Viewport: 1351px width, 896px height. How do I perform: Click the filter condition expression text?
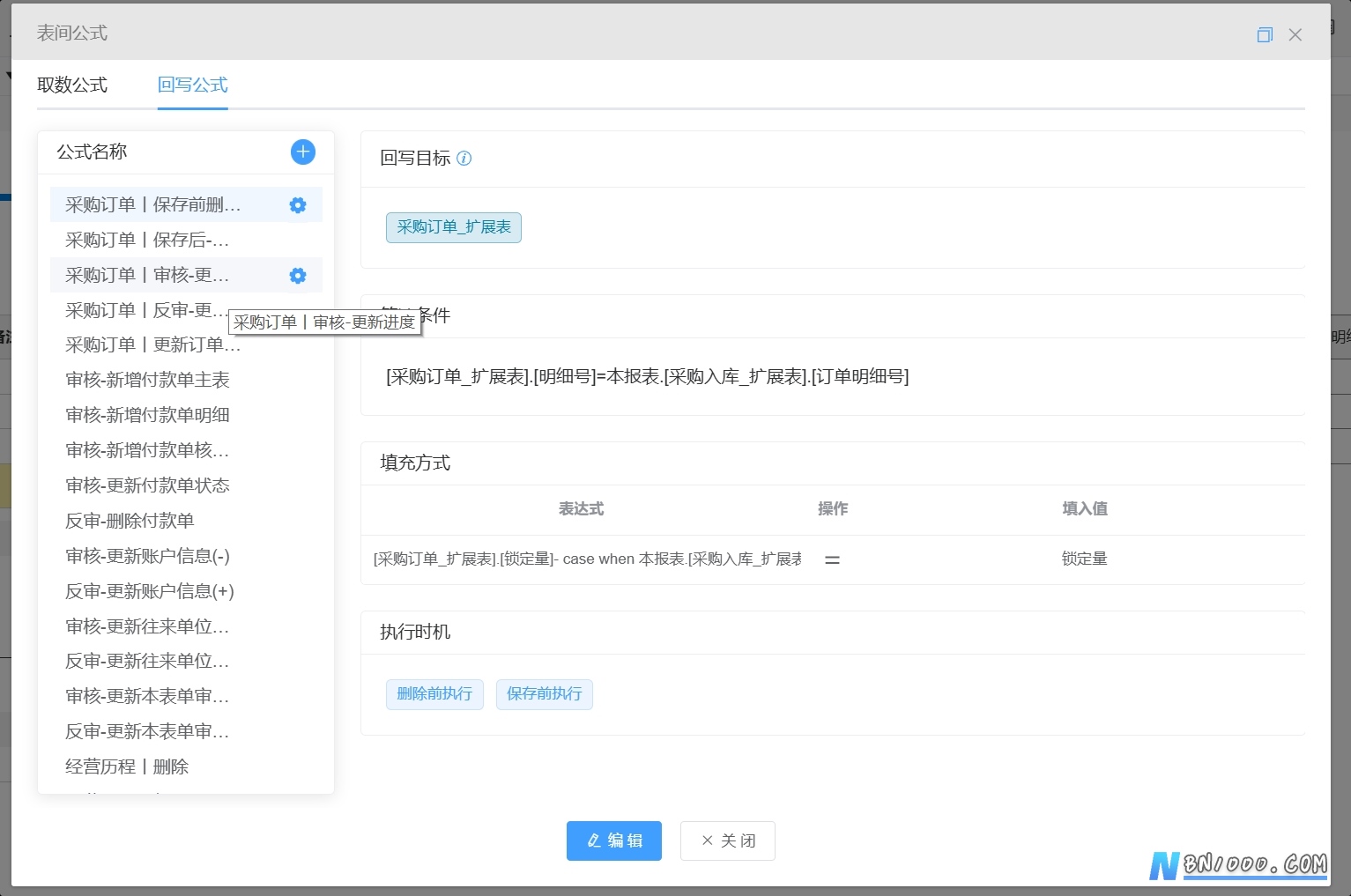click(648, 377)
